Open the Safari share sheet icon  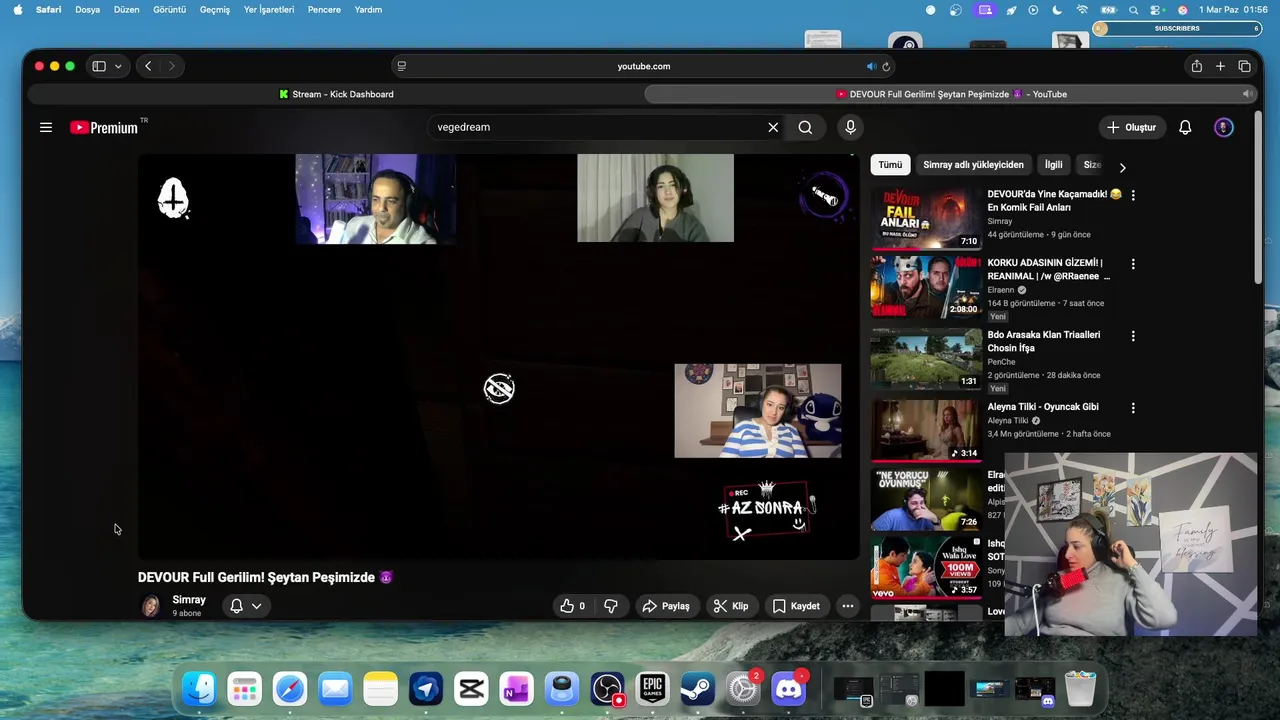1196,66
